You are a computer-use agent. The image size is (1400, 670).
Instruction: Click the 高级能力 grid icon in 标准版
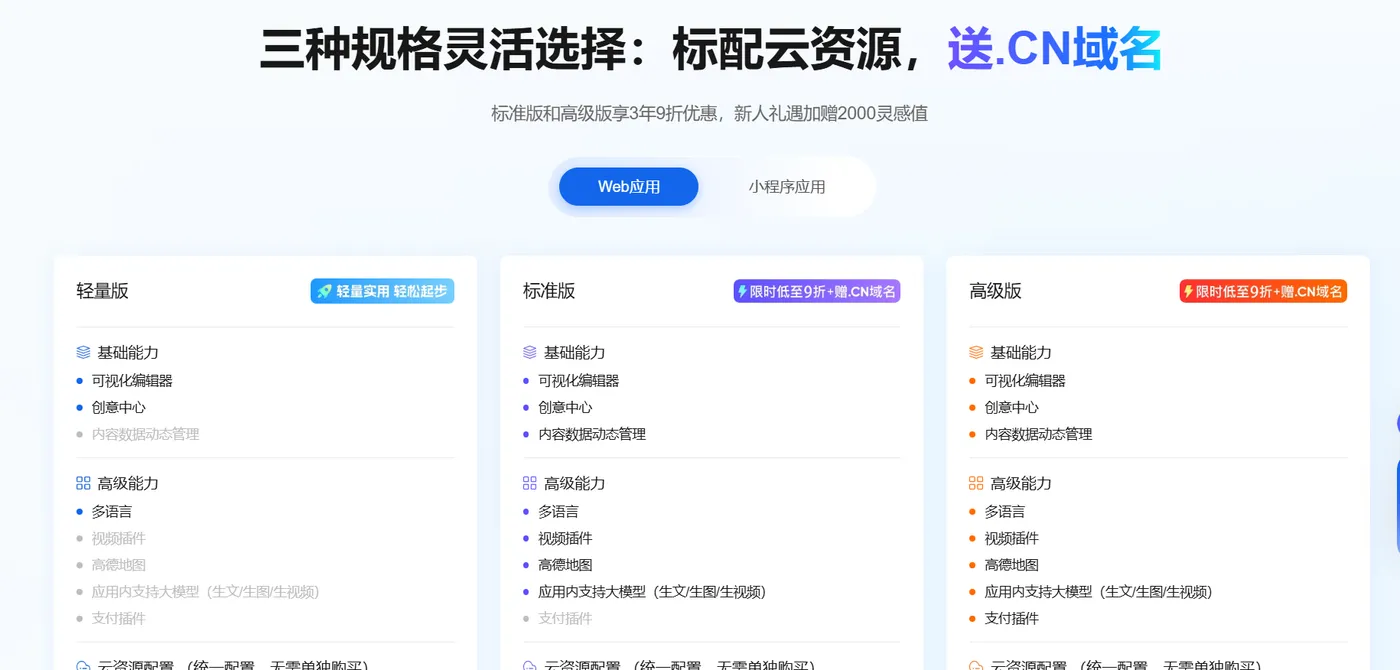click(530, 483)
